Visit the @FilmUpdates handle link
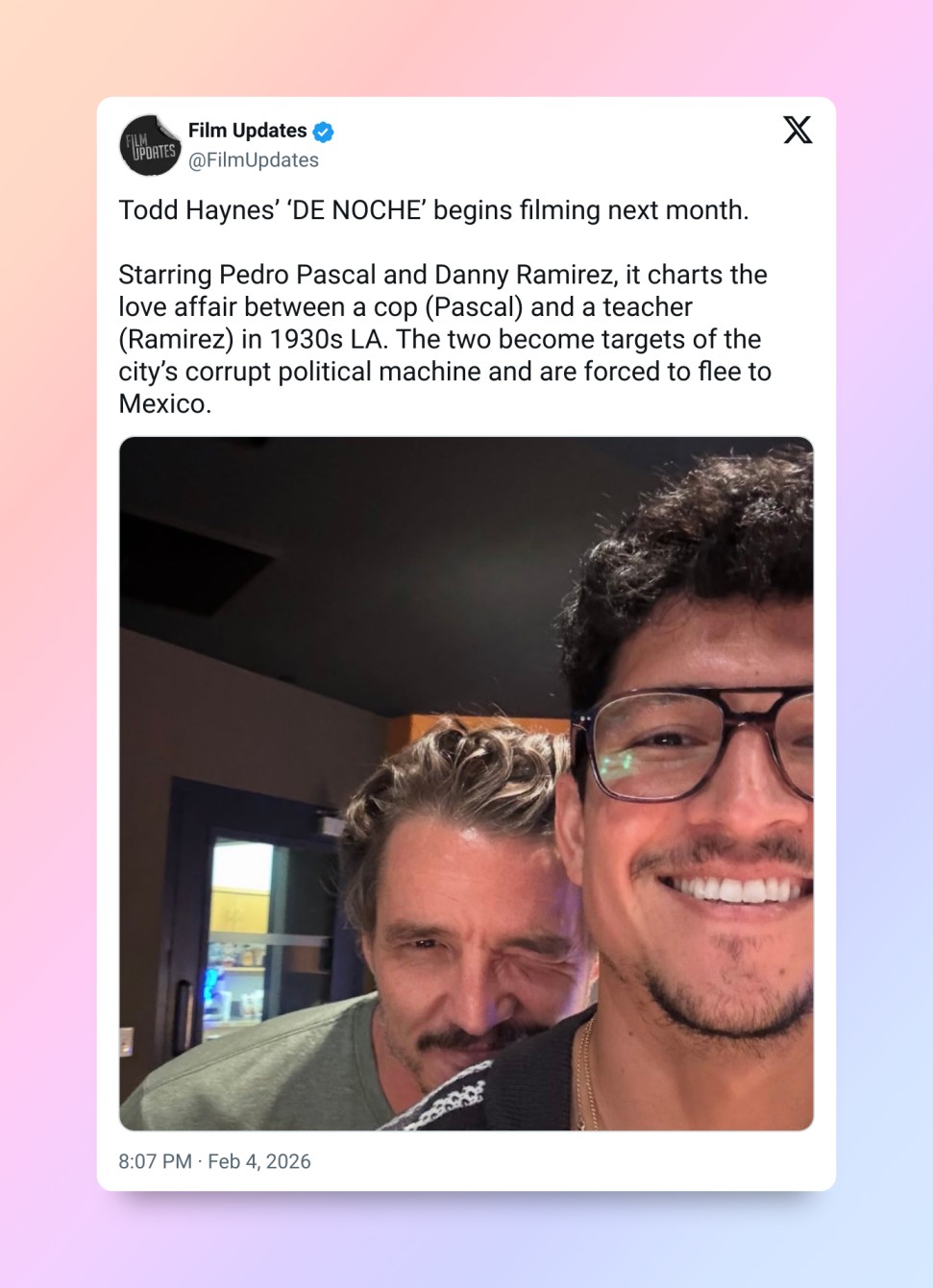Image resolution: width=933 pixels, height=1288 pixels. click(x=254, y=160)
